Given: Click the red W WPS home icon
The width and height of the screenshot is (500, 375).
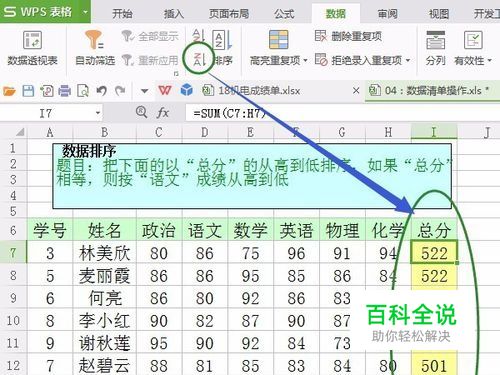Looking at the screenshot, I should [x=165, y=90].
